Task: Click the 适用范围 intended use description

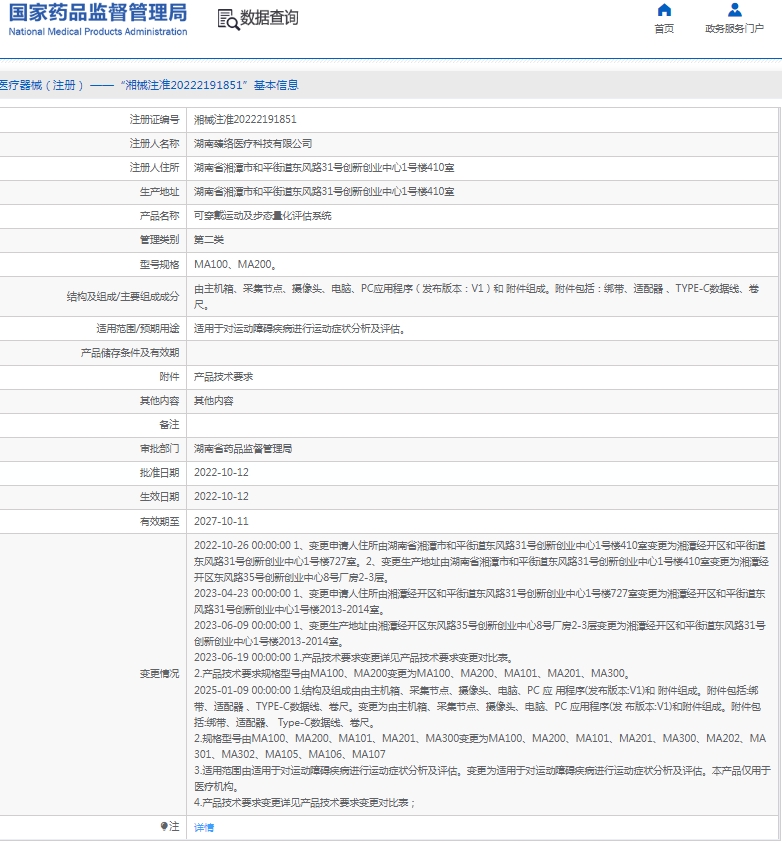Action: [x=299, y=328]
